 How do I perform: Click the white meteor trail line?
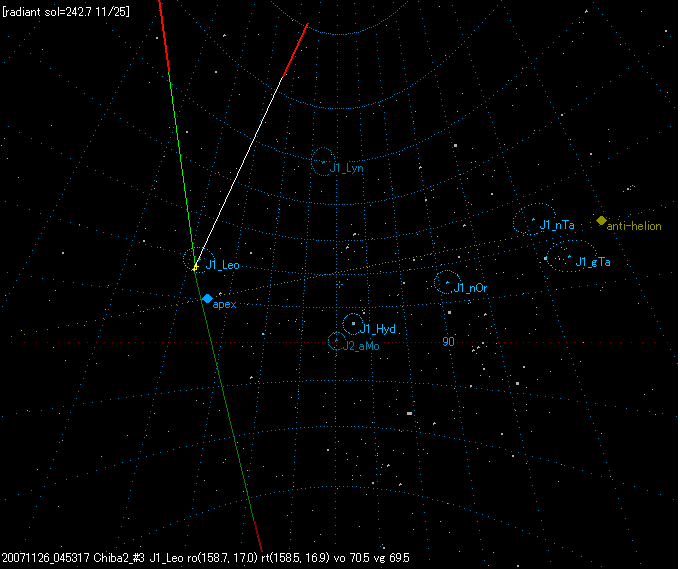239,171
